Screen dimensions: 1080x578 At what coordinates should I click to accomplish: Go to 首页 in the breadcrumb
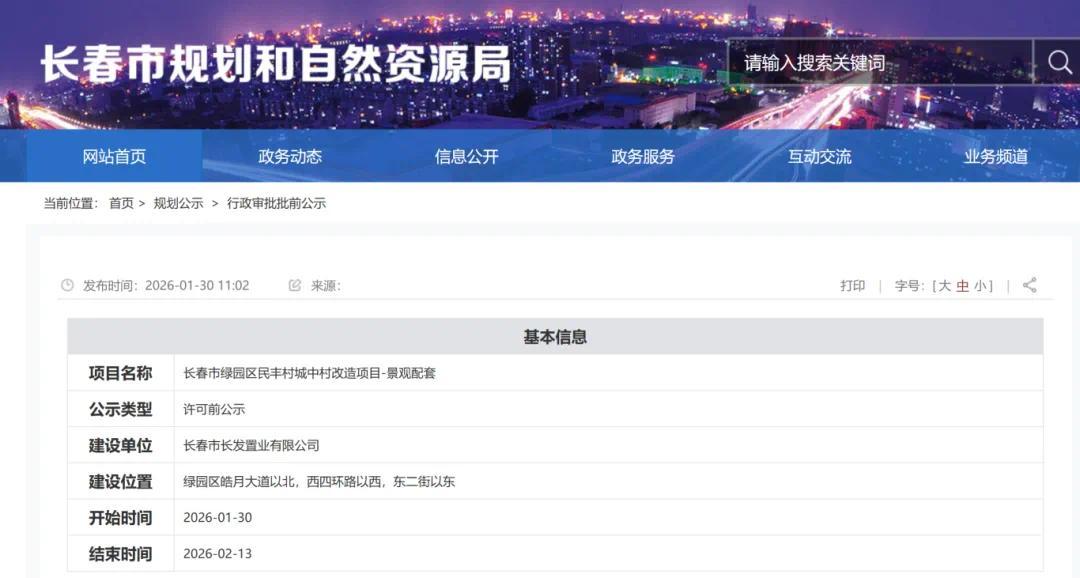point(121,203)
